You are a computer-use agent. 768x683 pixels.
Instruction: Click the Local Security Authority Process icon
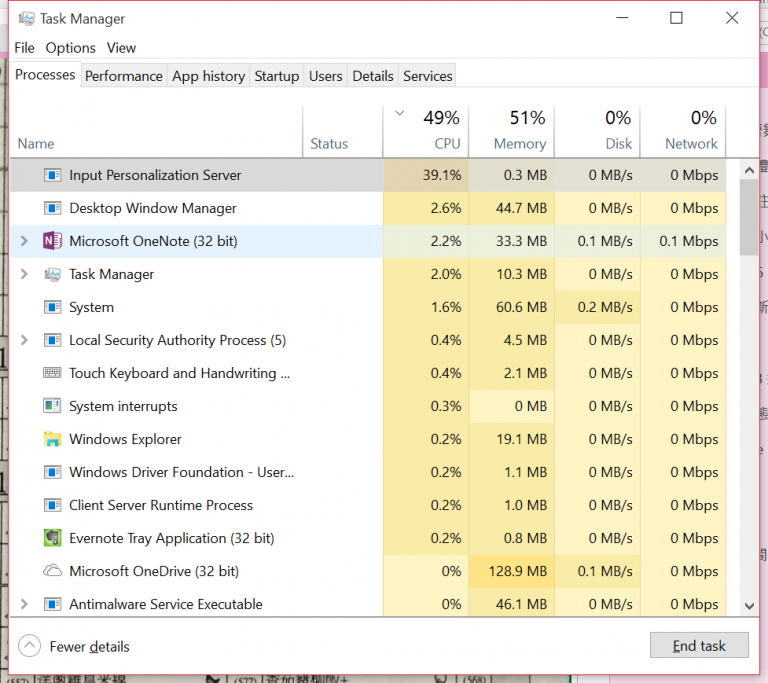tap(52, 340)
